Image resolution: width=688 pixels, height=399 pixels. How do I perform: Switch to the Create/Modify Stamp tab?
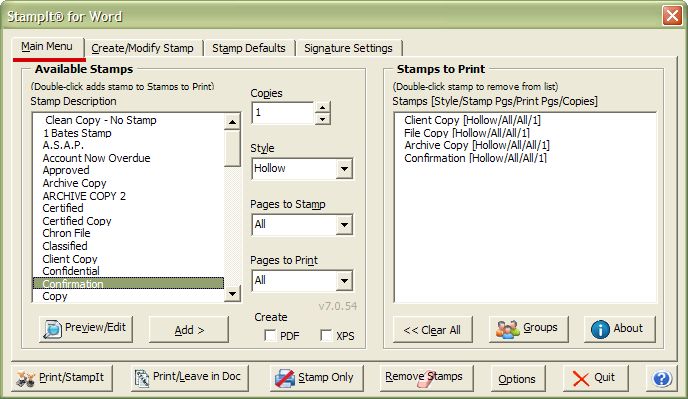[x=142, y=48]
